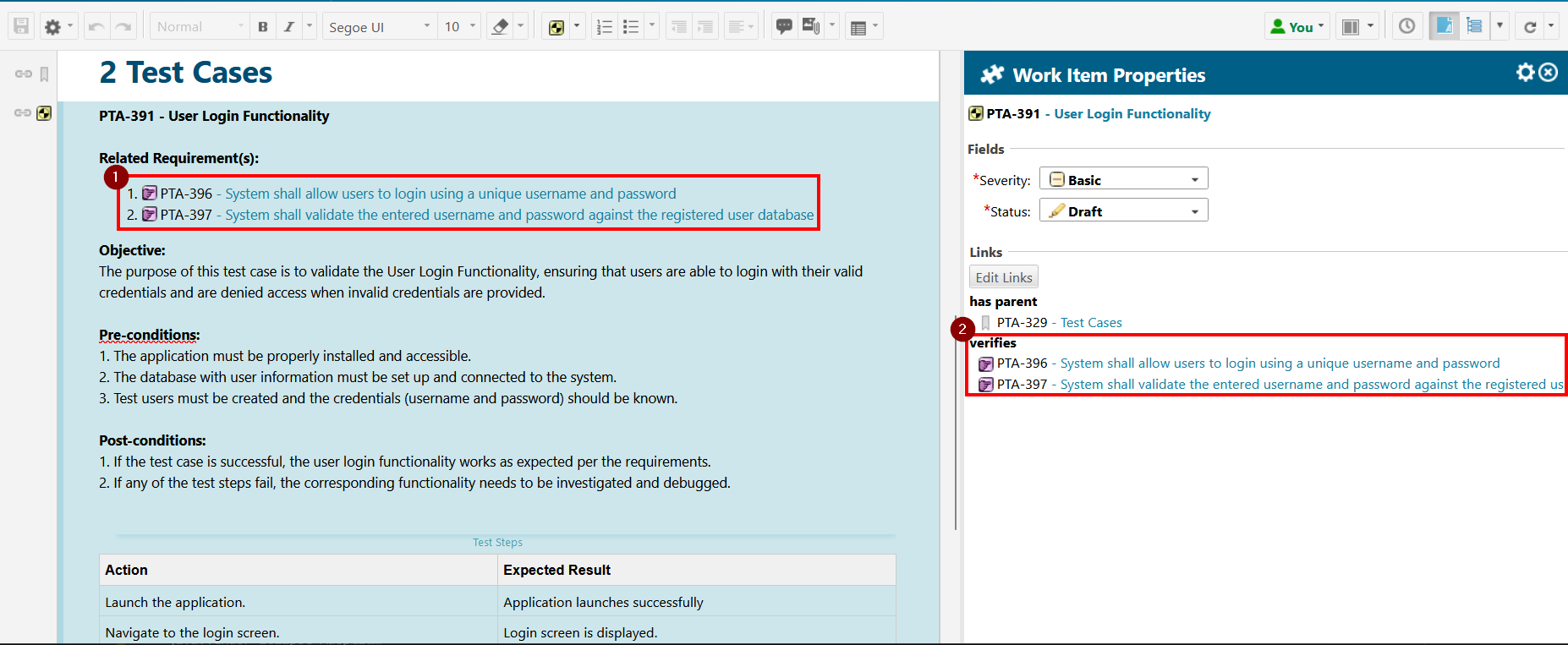This screenshot has width=1568, height=645.
Task: Click the bulleted list icon
Action: pyautogui.click(x=631, y=26)
